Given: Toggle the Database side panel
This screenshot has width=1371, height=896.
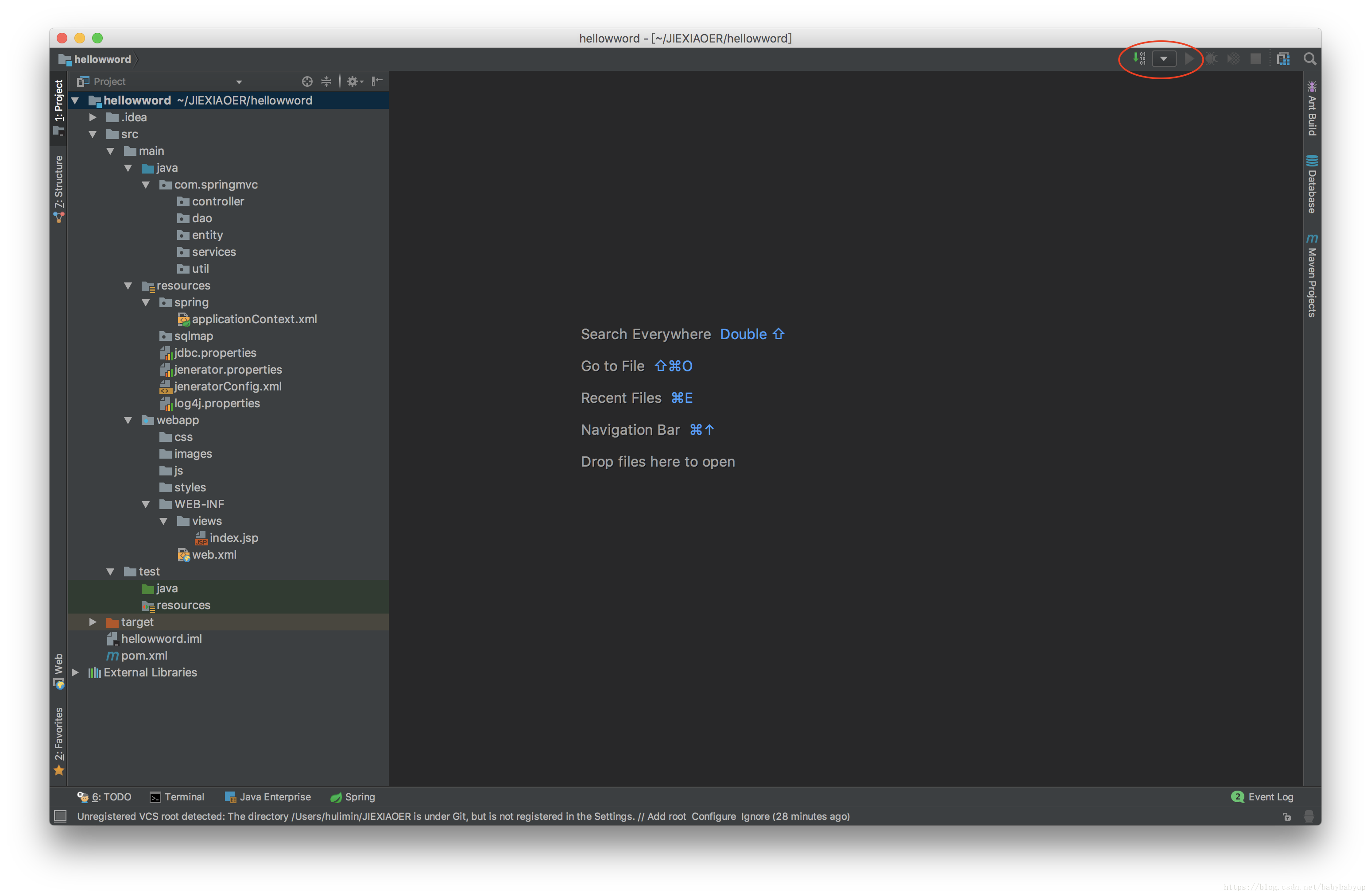Looking at the screenshot, I should [x=1312, y=184].
